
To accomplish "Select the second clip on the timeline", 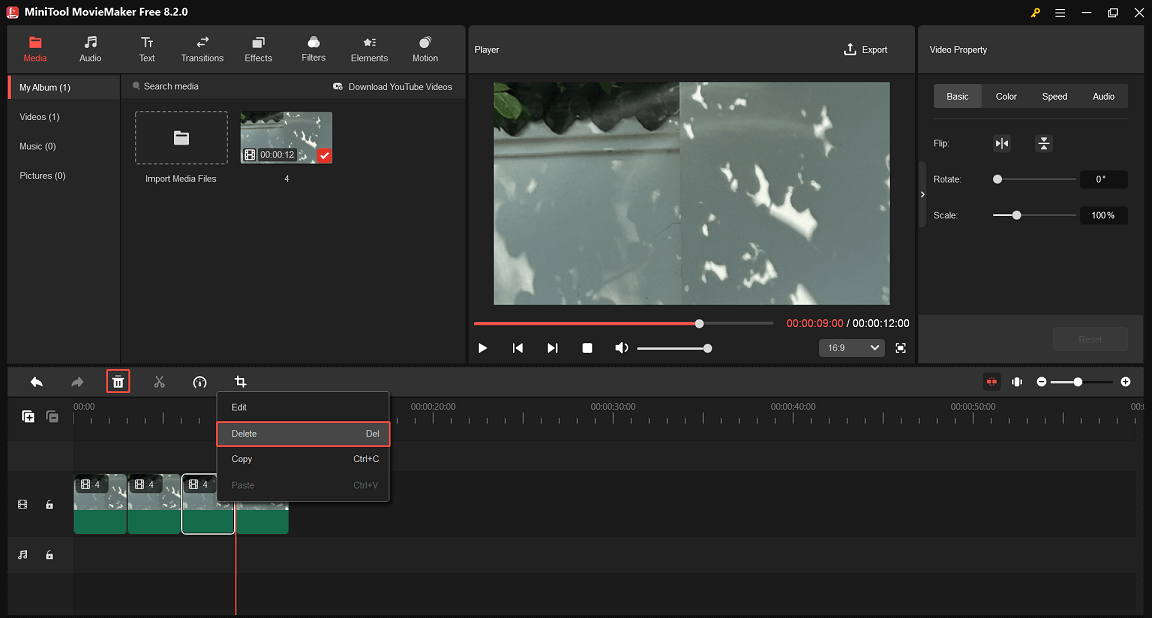I will pos(154,504).
